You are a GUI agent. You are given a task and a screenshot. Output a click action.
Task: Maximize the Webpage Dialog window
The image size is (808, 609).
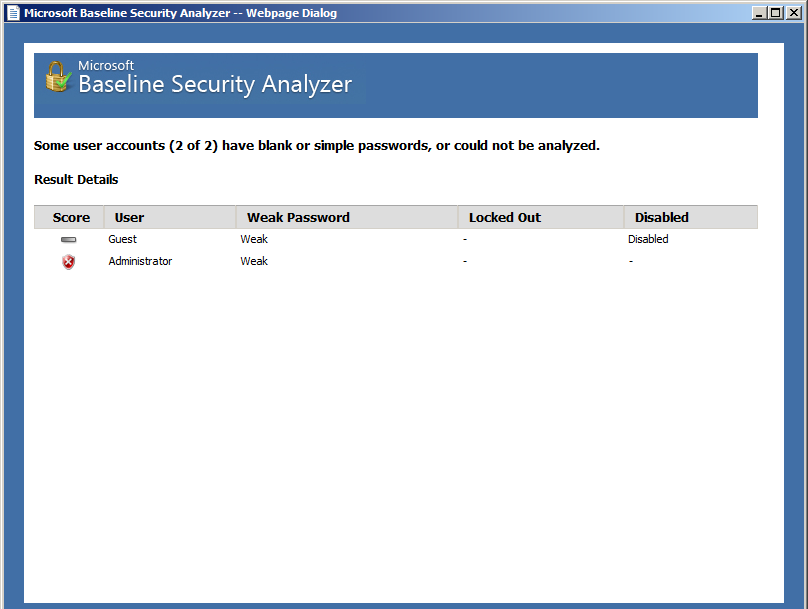[776, 13]
